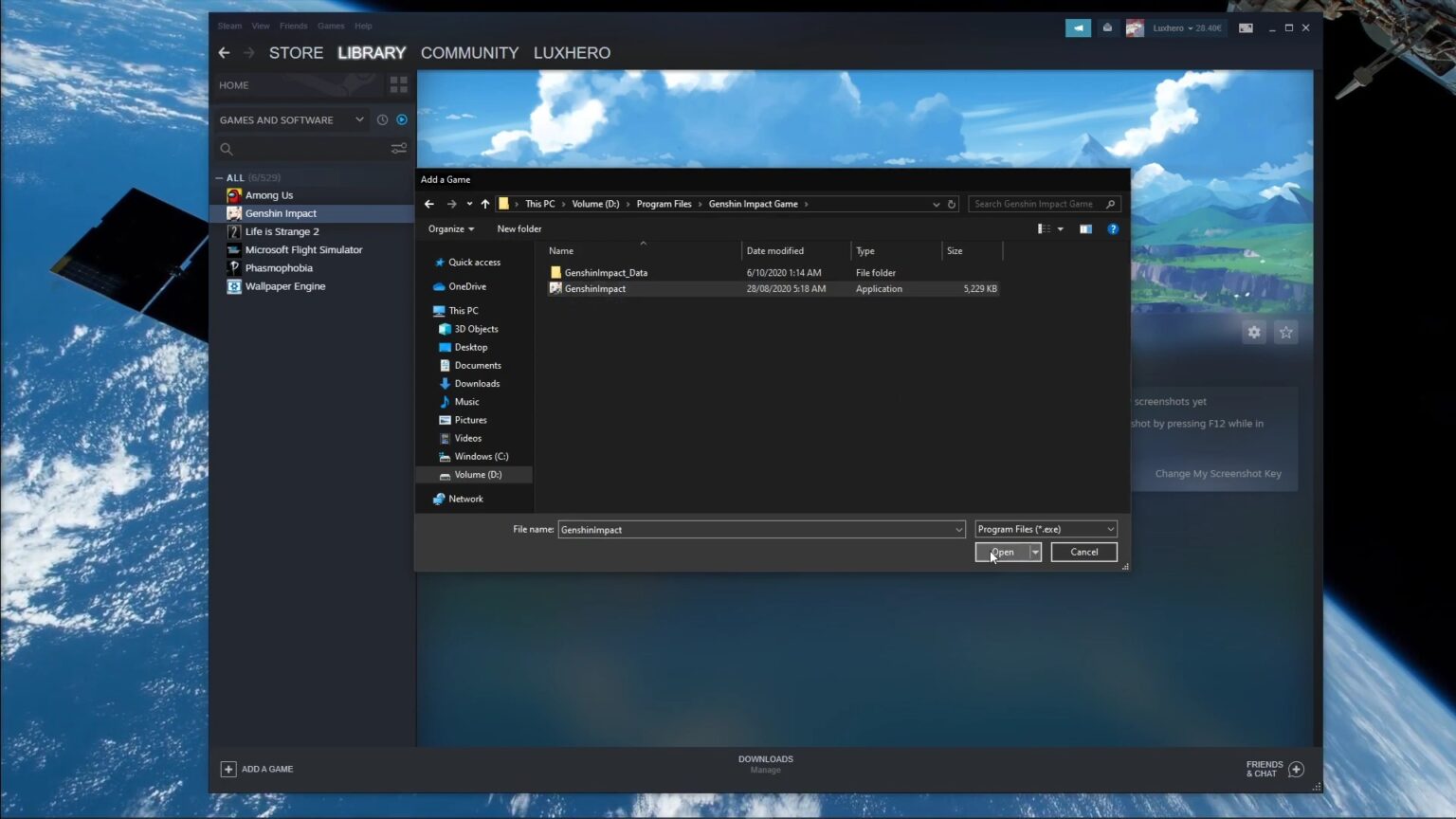Viewport: 1456px width, 819px height.
Task: Open the COMMUNITY tab in Steam
Action: point(469,53)
